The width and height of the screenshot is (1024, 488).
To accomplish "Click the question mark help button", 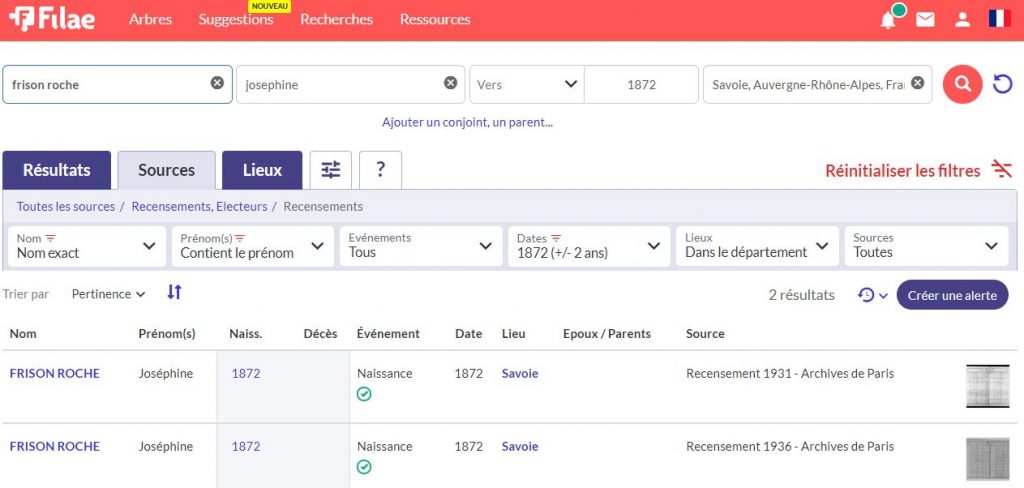I will [x=380, y=170].
